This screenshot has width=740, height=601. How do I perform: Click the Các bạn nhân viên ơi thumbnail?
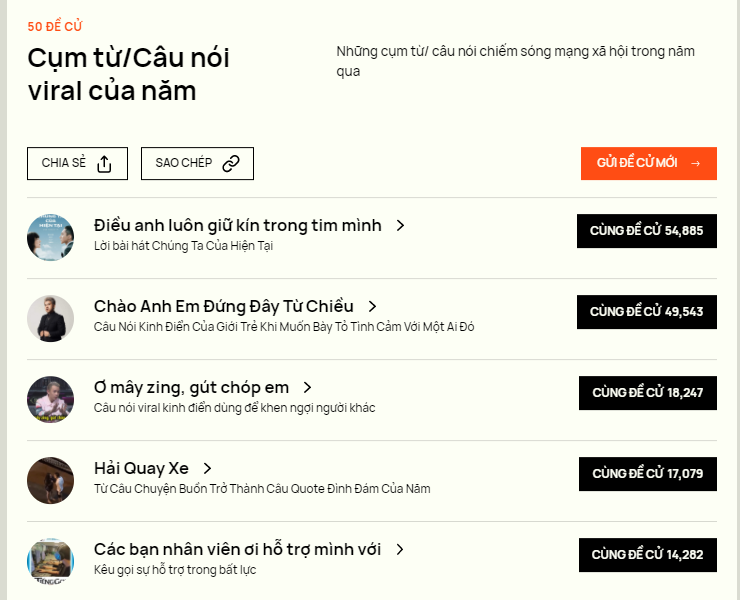coord(50,561)
